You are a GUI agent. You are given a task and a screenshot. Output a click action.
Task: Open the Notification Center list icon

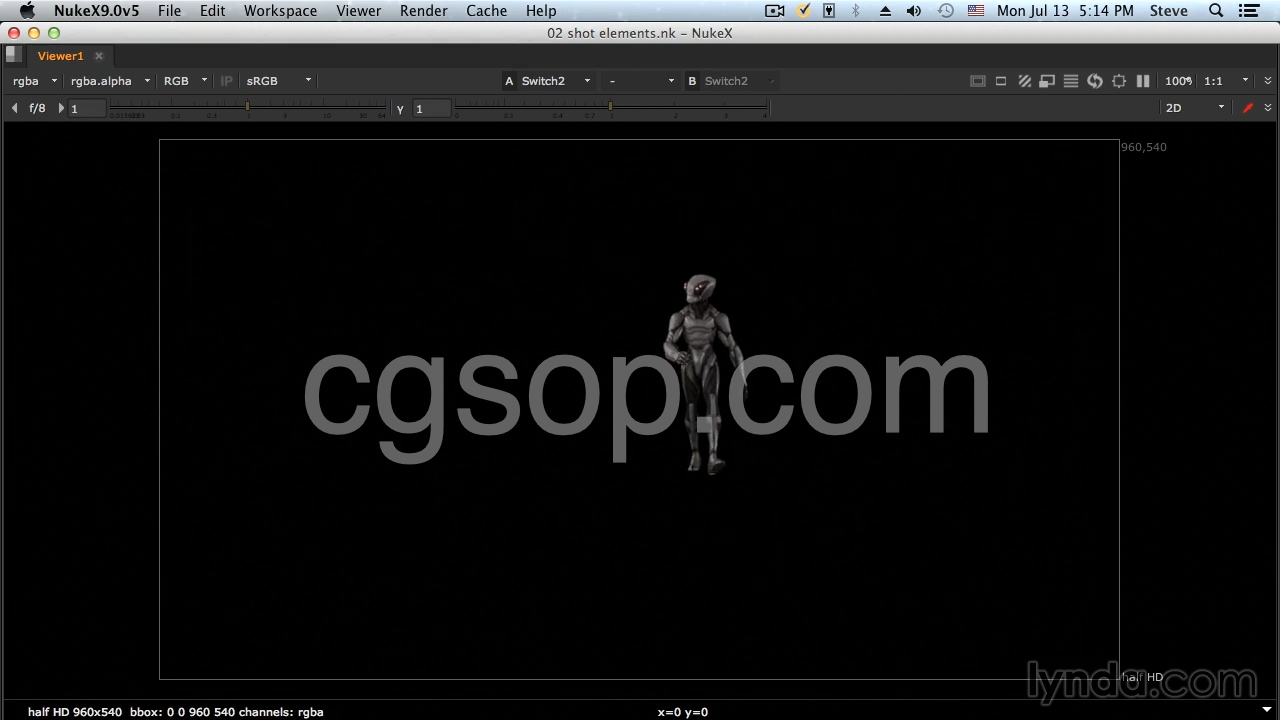(x=1250, y=11)
